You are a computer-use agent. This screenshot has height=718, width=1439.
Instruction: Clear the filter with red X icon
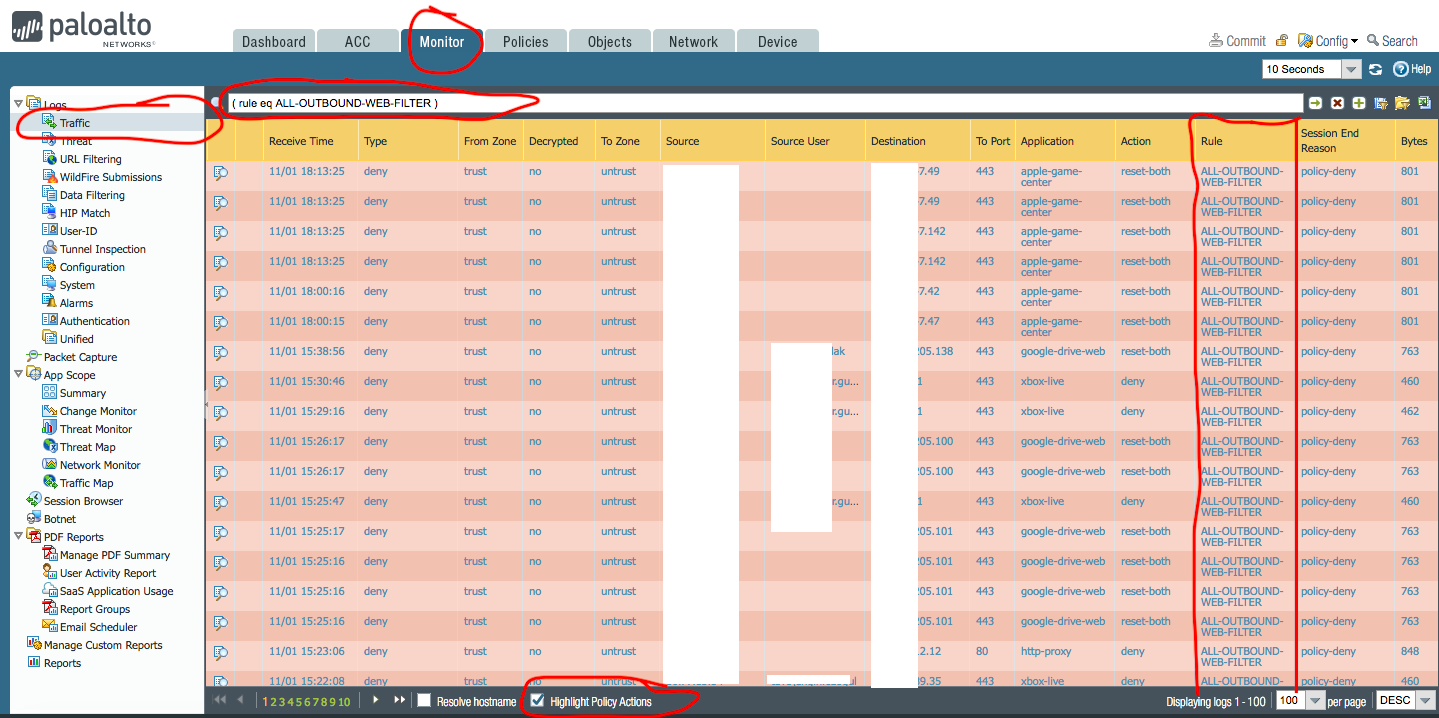coord(1337,103)
